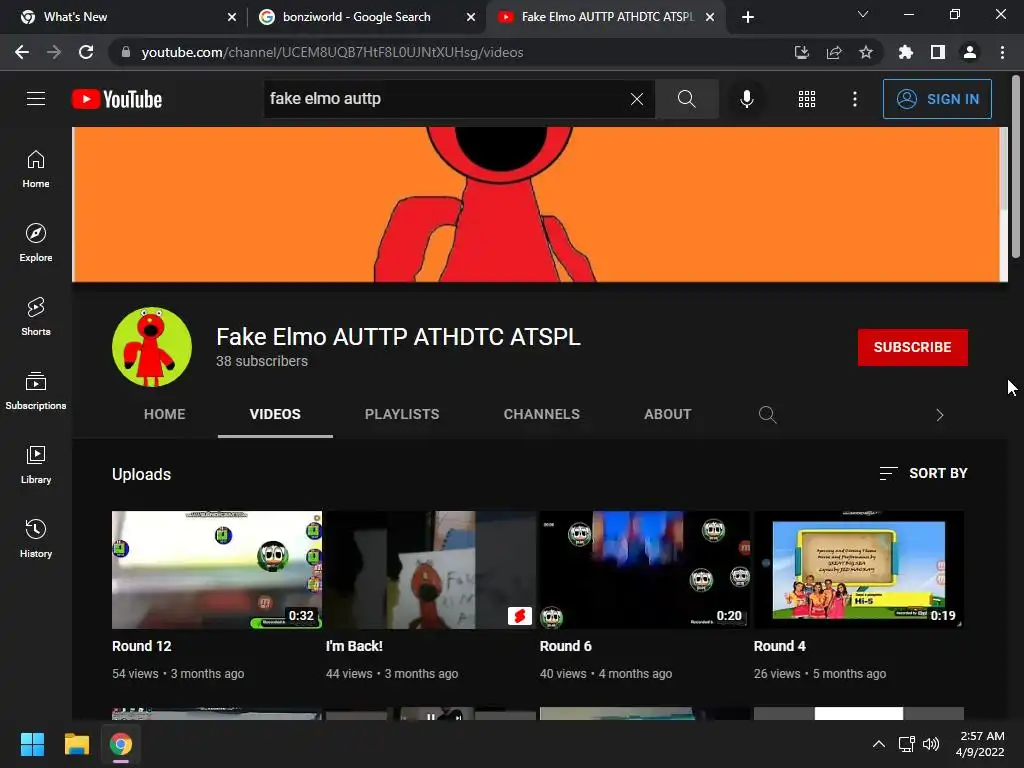This screenshot has width=1024, height=768.
Task: Go to the YouTube logo homepage
Action: point(117,99)
